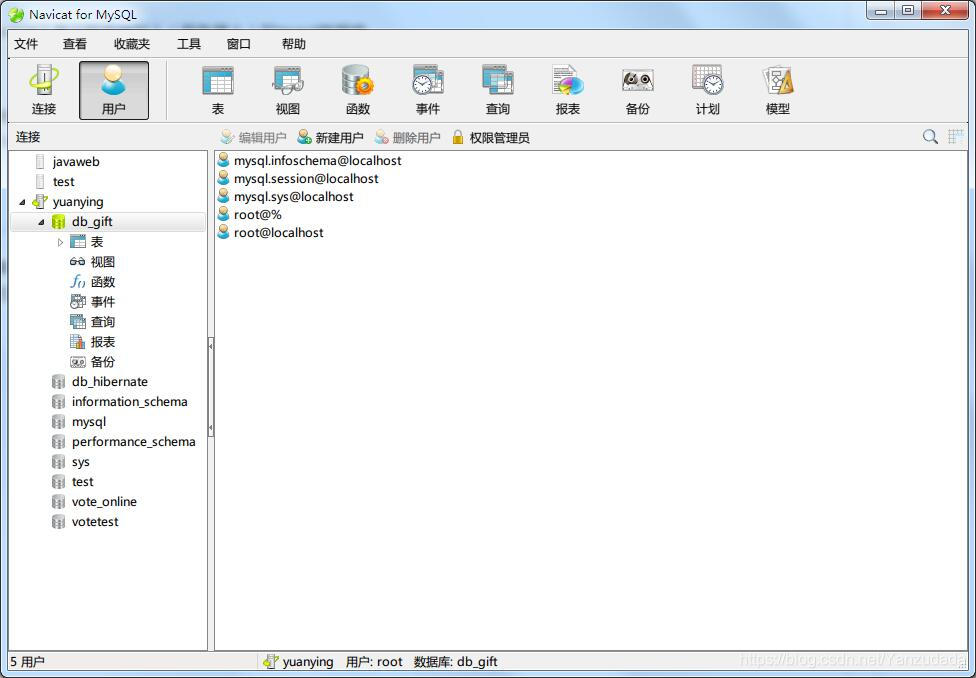Click yuanying icon in the status bar

[x=271, y=662]
